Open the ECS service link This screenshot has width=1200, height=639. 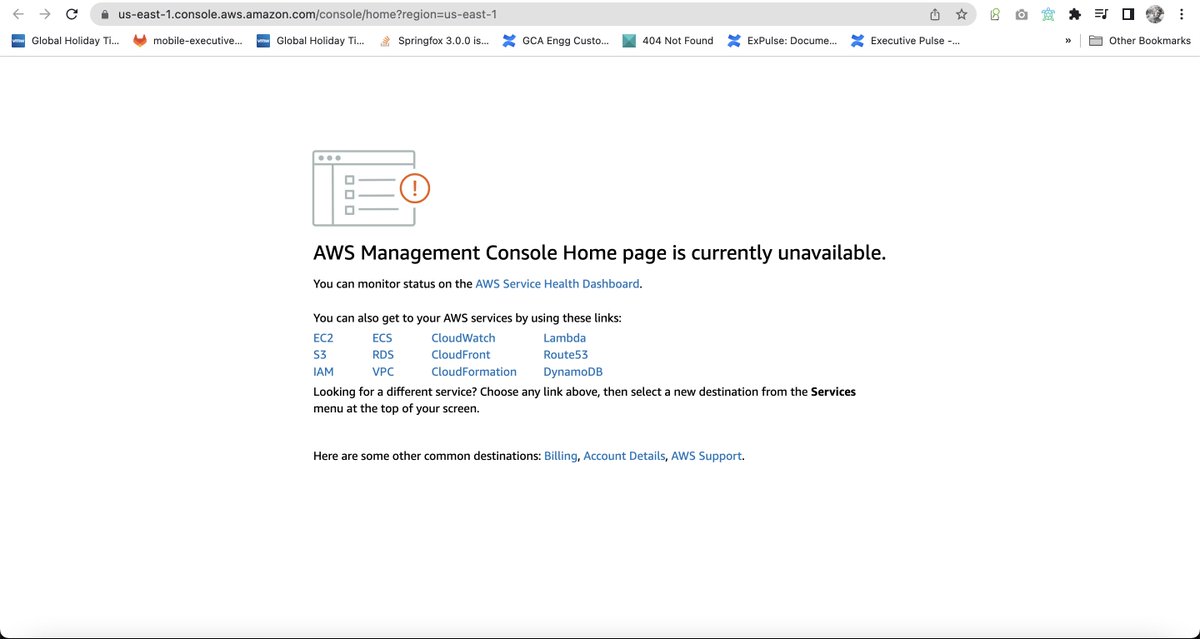point(382,338)
